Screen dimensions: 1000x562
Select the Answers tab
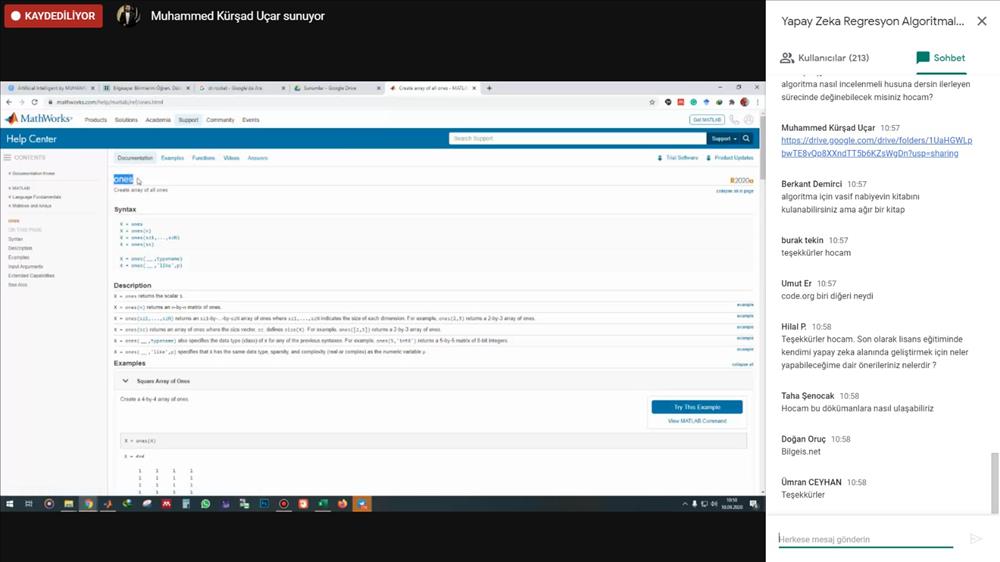[x=258, y=158]
